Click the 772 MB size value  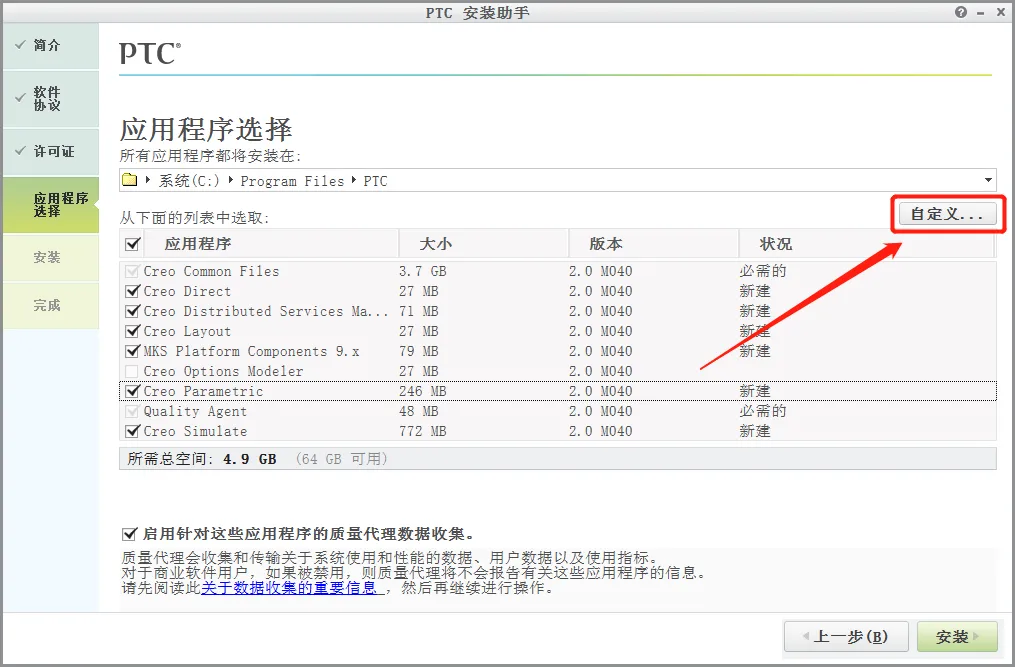pos(422,431)
